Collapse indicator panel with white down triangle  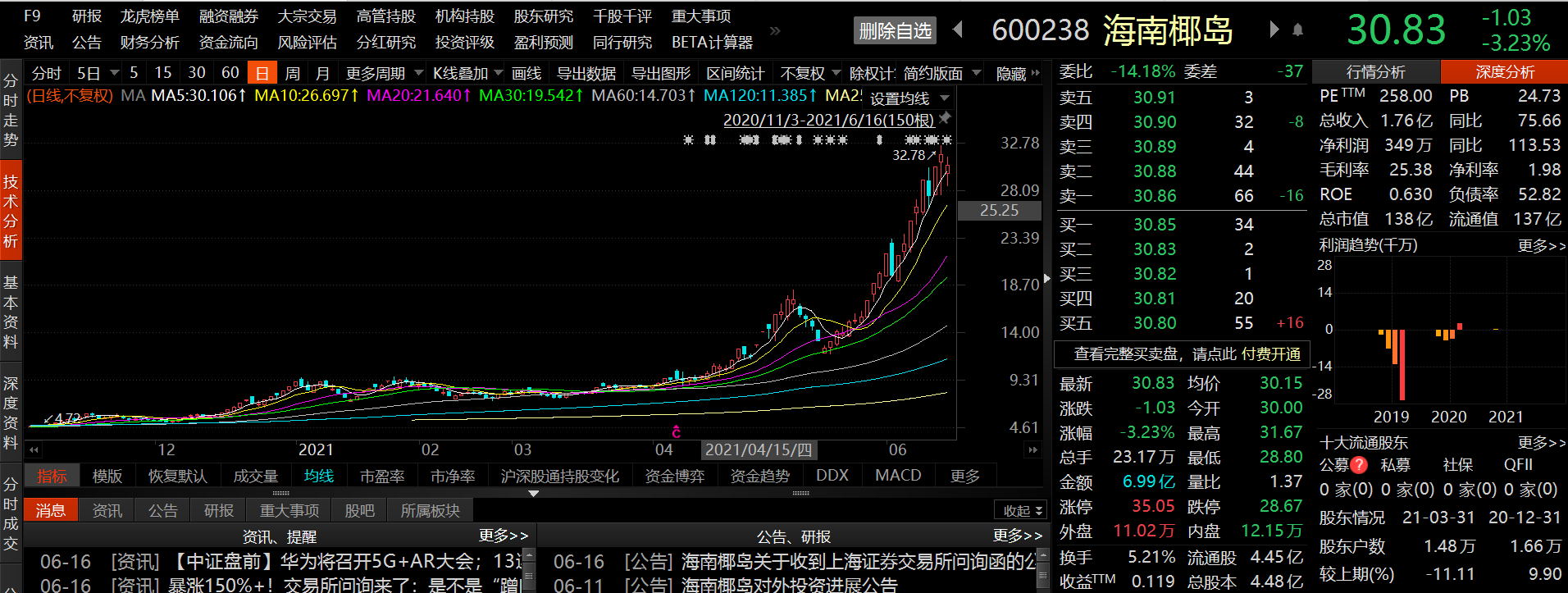click(534, 494)
